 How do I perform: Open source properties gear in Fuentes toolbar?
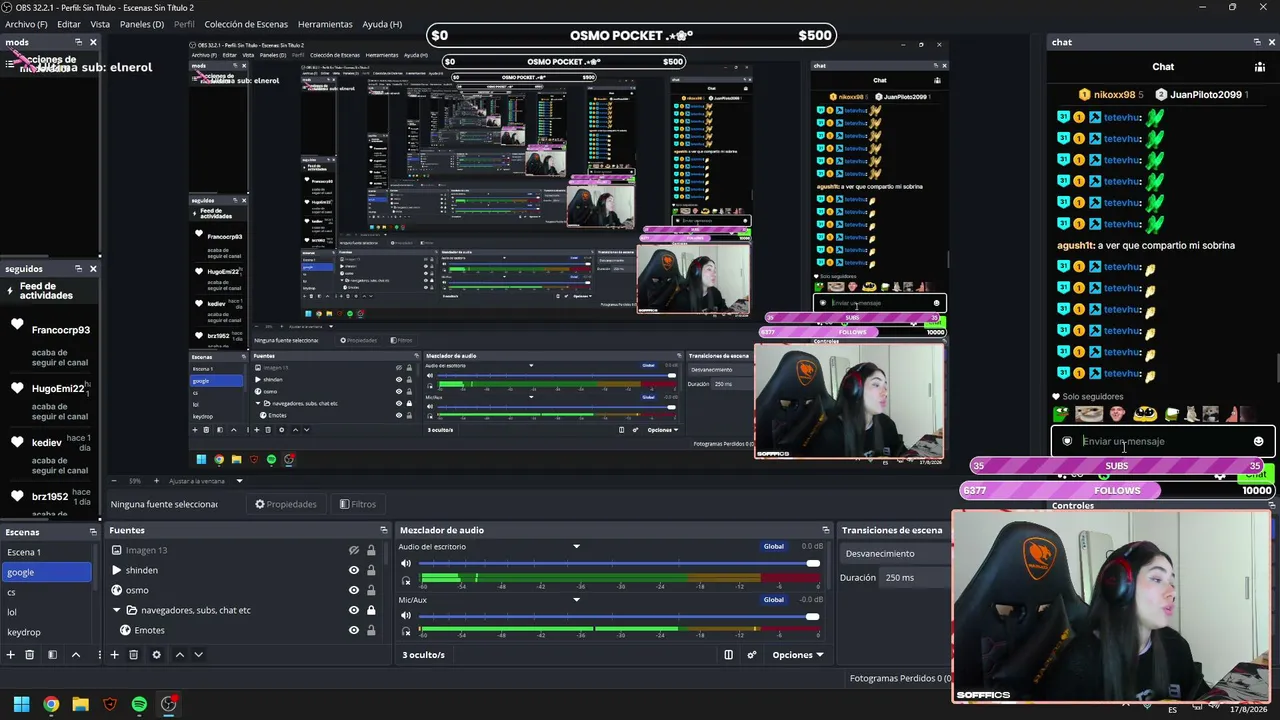[x=156, y=655]
